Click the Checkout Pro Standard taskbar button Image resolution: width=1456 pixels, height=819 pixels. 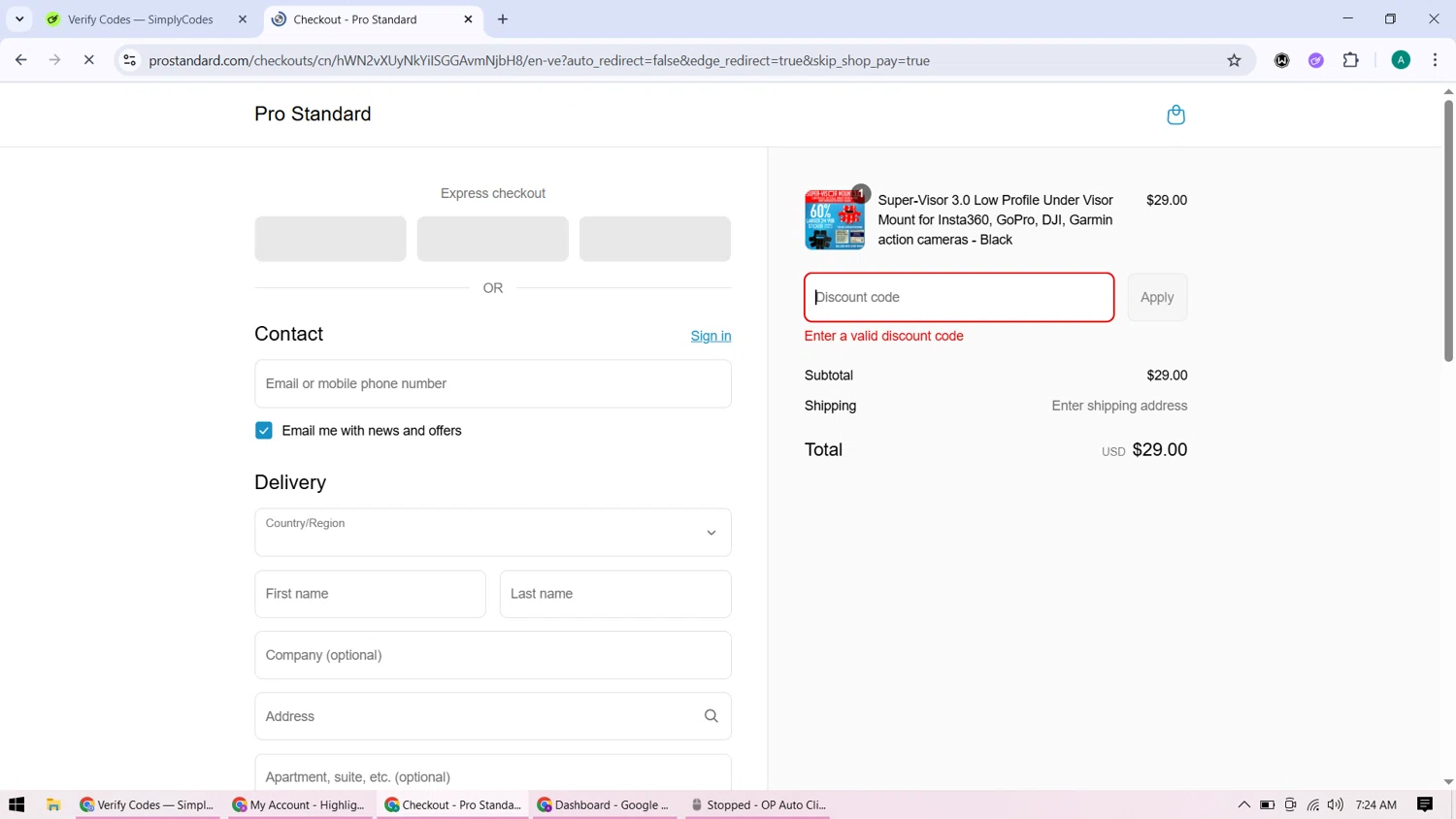tap(452, 804)
